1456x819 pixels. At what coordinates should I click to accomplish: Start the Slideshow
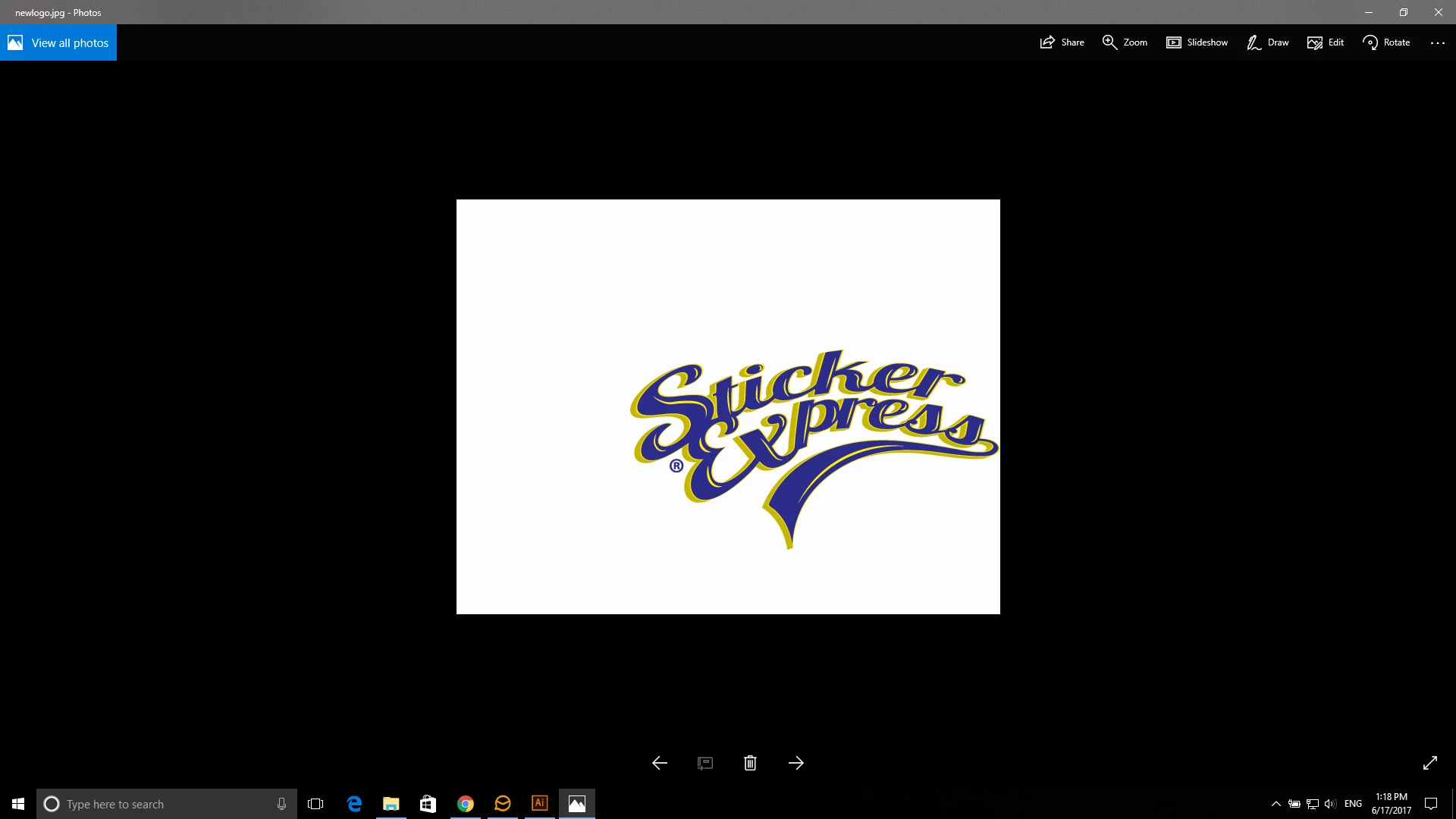tap(1197, 42)
